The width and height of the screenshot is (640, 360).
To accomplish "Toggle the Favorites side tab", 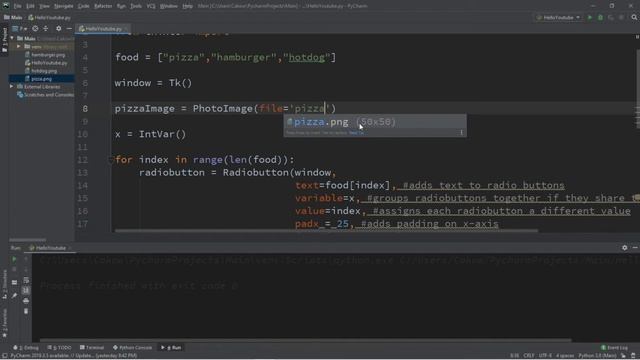I will [x=4, y=322].
